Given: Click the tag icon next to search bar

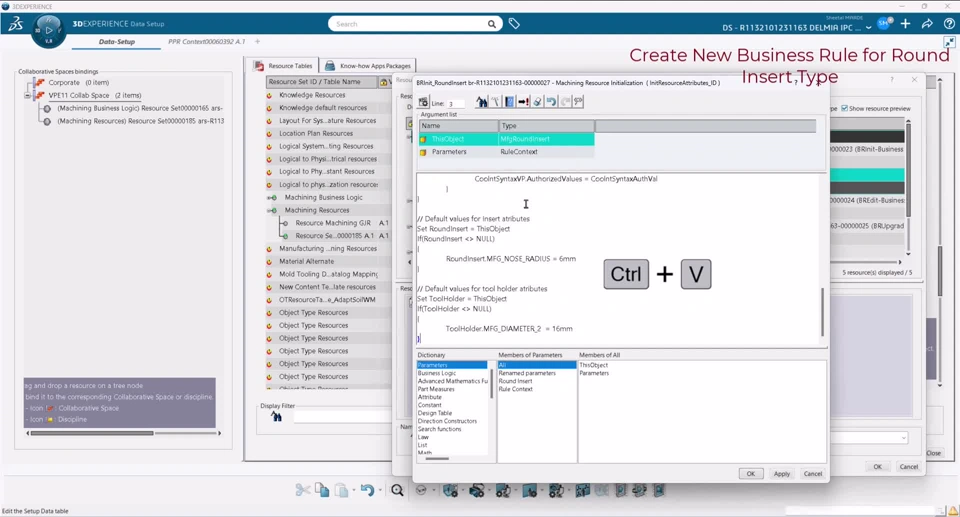Looking at the screenshot, I should [x=514, y=24].
